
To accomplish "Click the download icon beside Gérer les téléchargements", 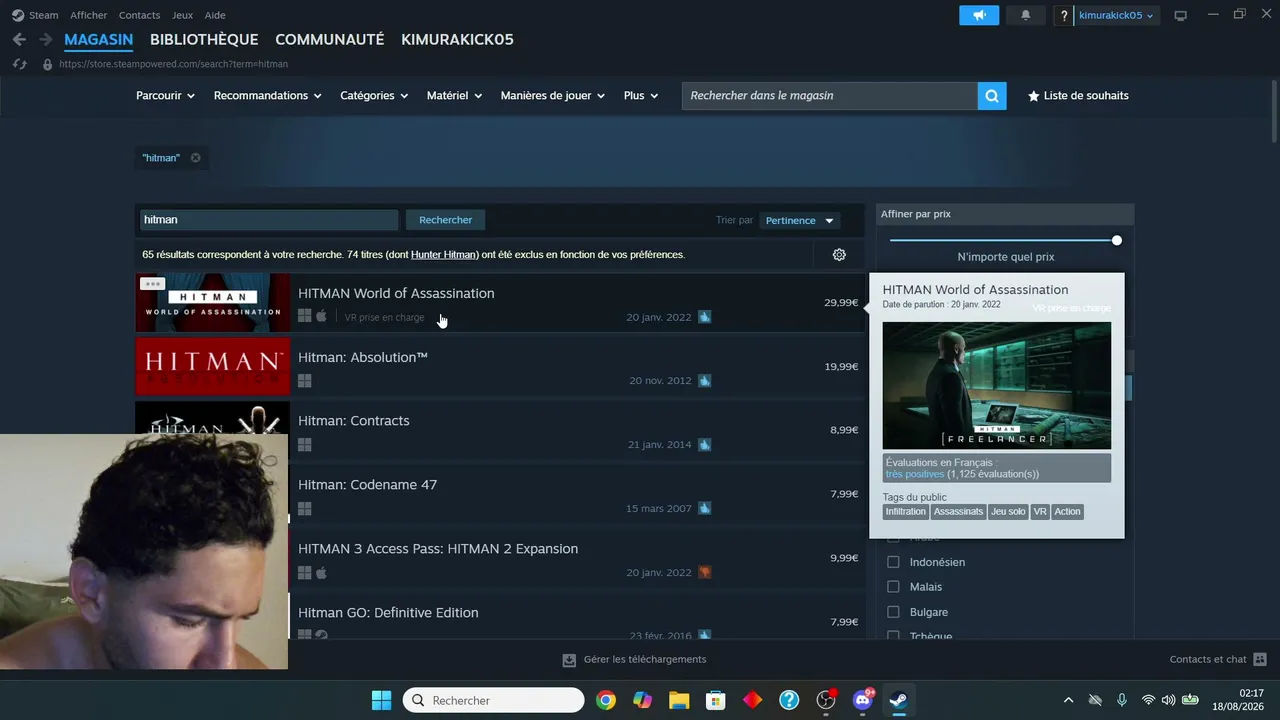I will pyautogui.click(x=569, y=660).
